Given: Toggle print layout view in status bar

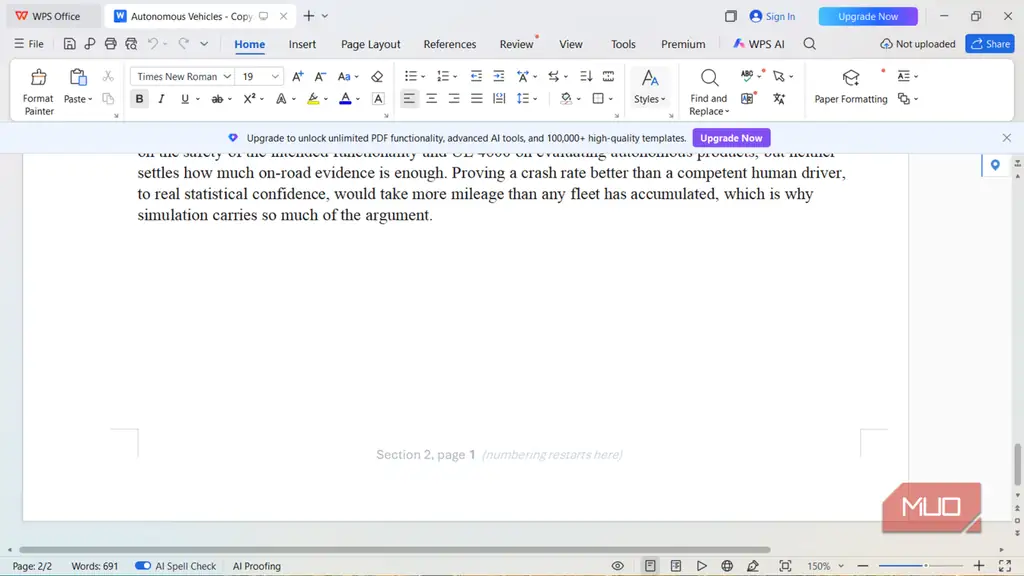Looking at the screenshot, I should pos(650,566).
